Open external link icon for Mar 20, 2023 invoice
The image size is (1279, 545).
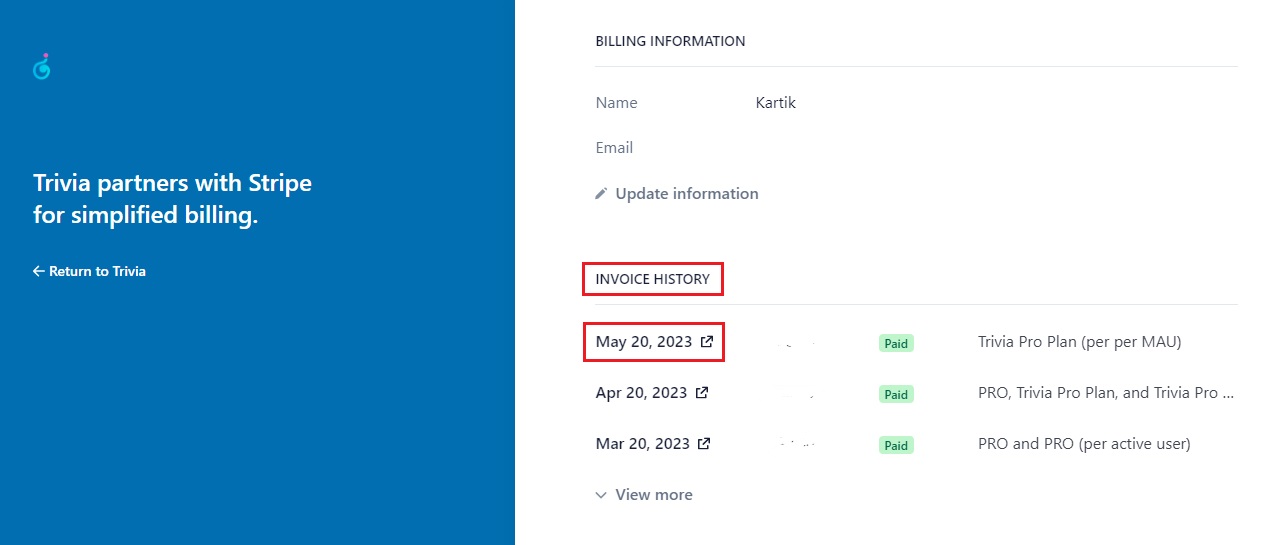[x=704, y=444]
